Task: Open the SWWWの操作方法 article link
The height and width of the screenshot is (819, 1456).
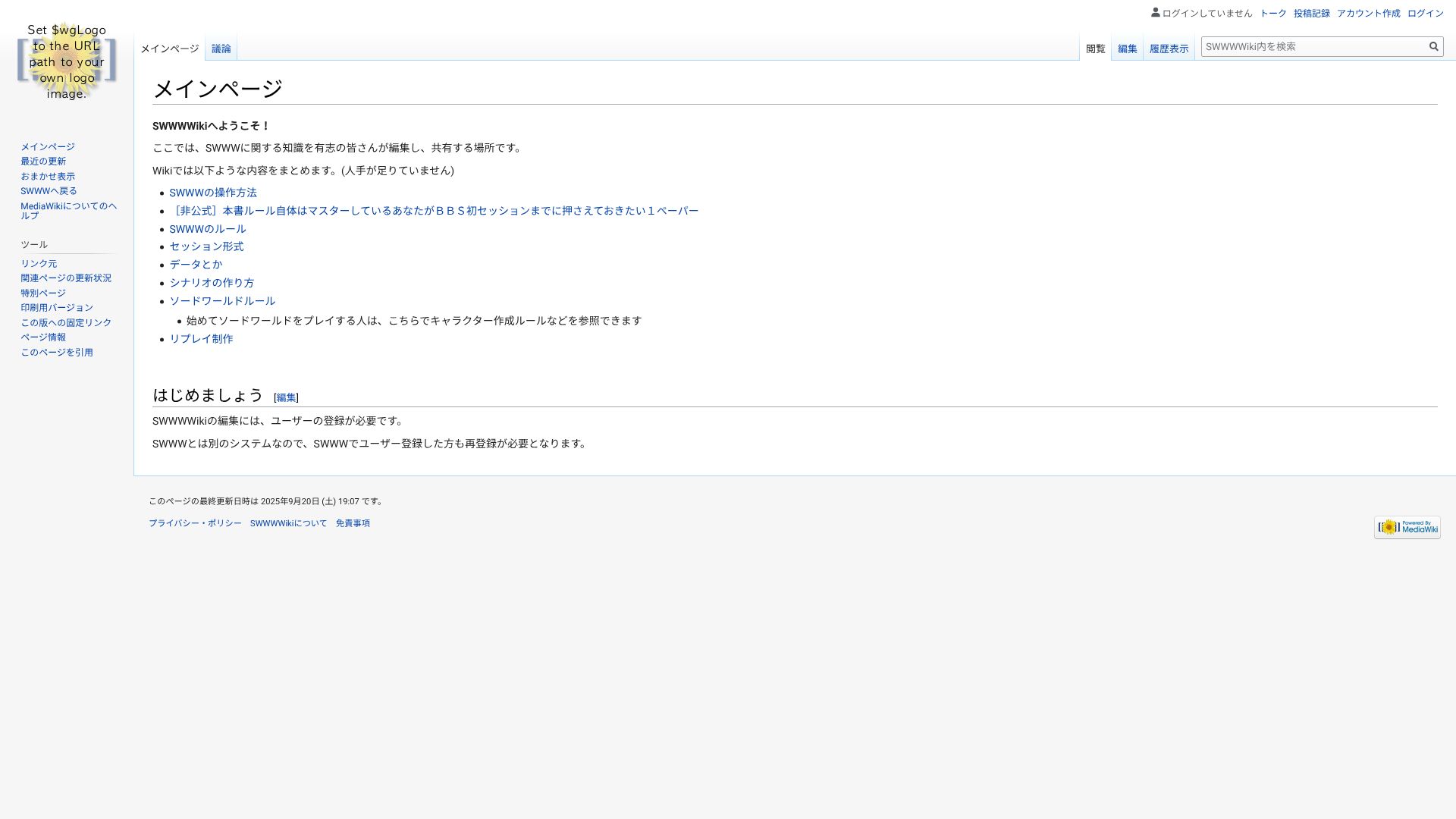Action: [212, 193]
